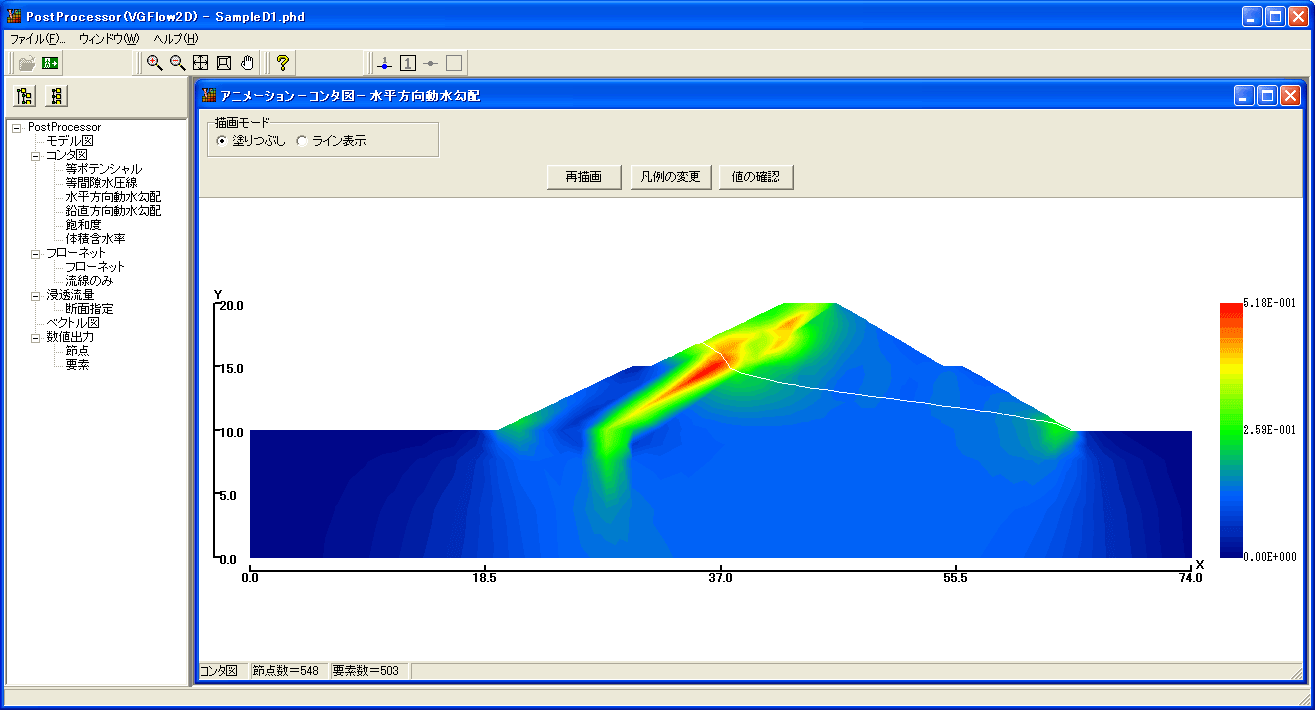Image resolution: width=1315 pixels, height=710 pixels.
Task: Select 飽和度 in the tree
Action: (x=84, y=225)
